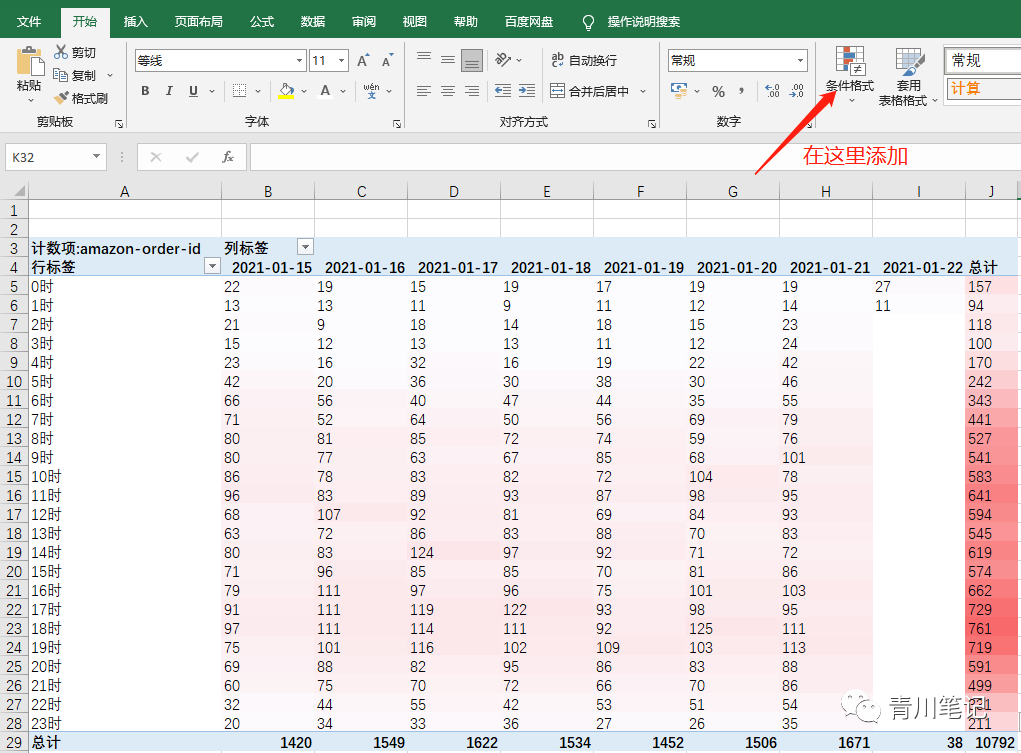Click the cell Borders icon
1021x753 pixels.
coord(240,91)
